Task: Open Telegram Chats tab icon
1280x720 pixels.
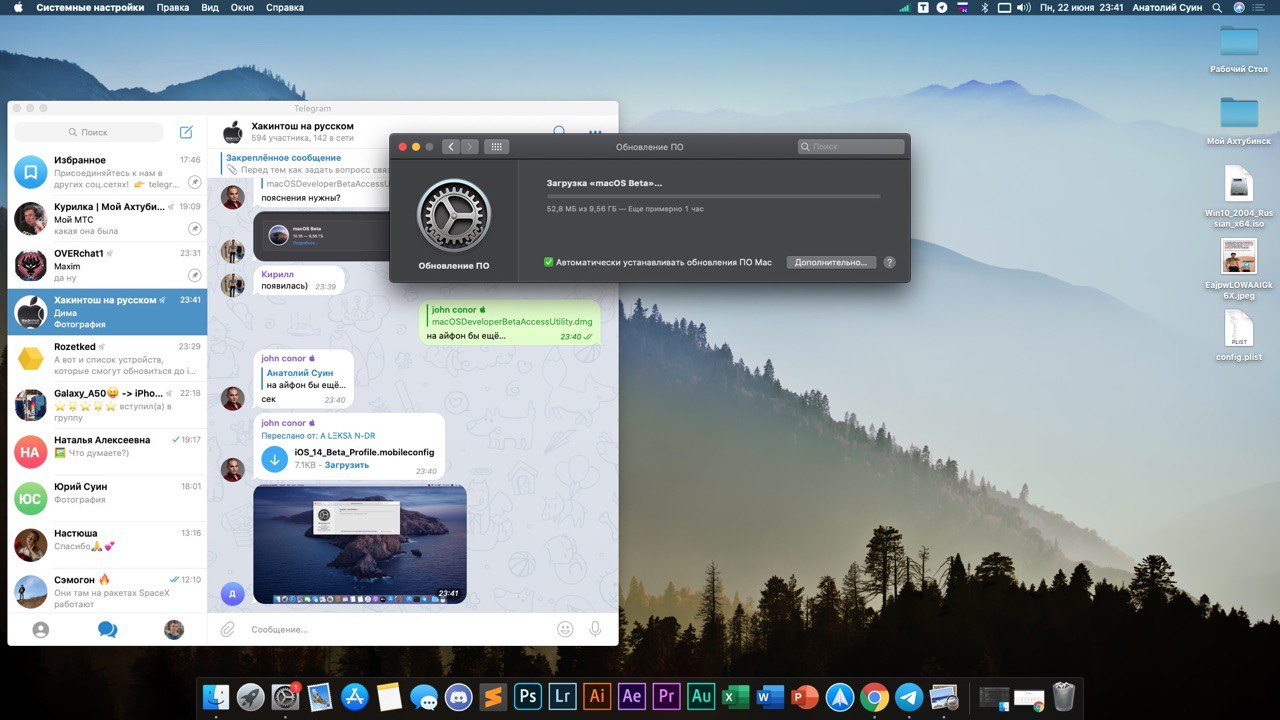Action: click(x=107, y=630)
